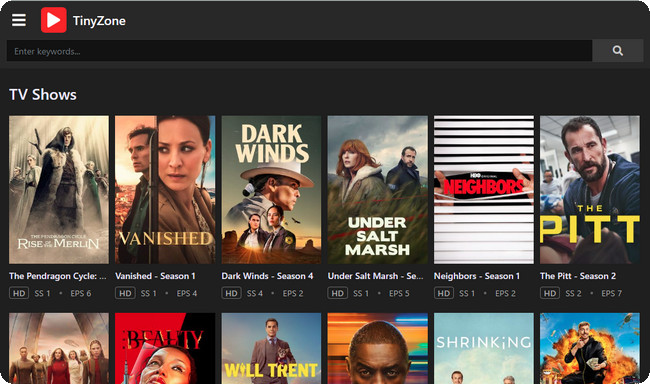The height and width of the screenshot is (384, 650).
Task: Open the Will Trent poster
Action: (271, 348)
